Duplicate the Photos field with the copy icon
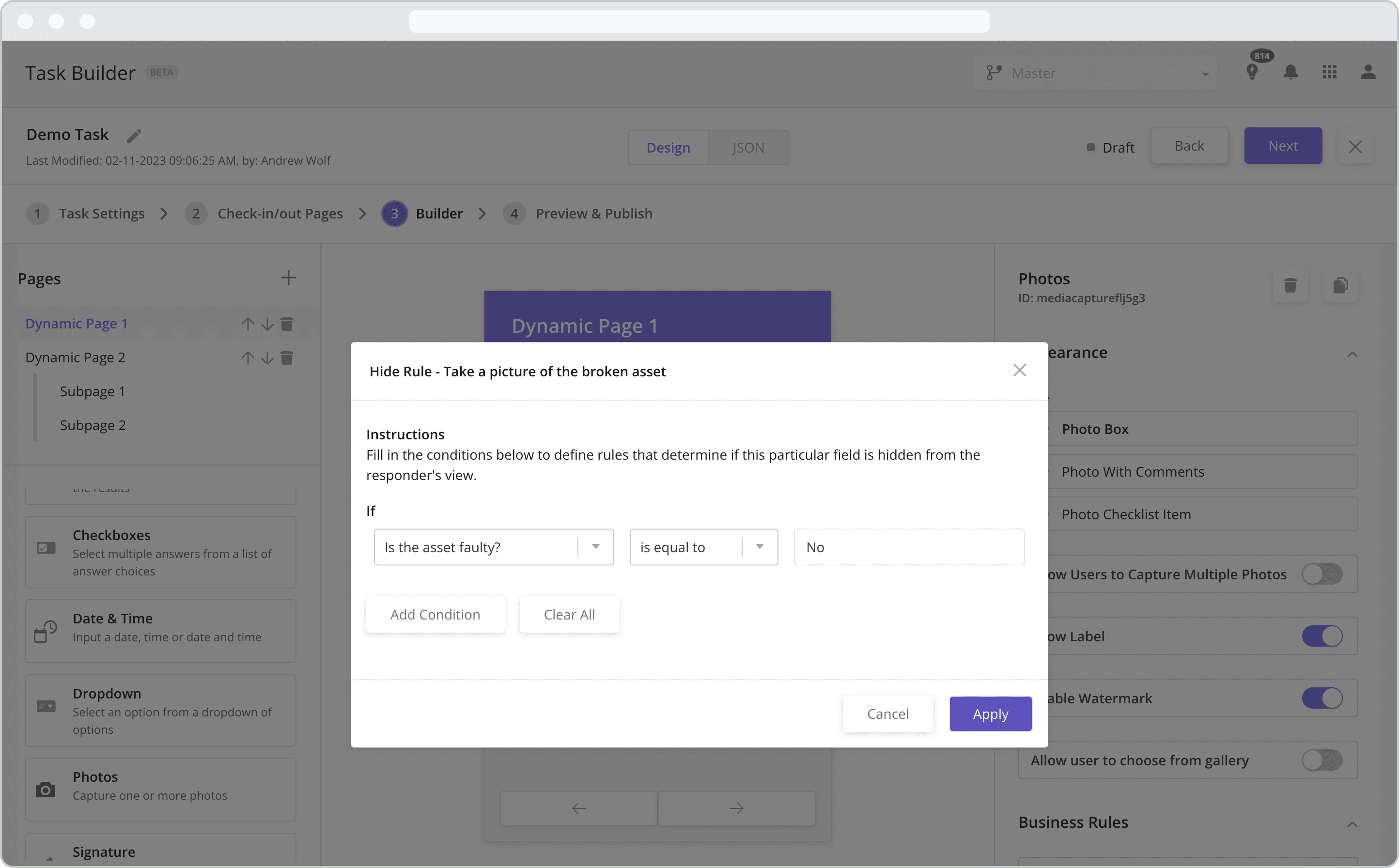The height and width of the screenshot is (868, 1399). [1340, 285]
